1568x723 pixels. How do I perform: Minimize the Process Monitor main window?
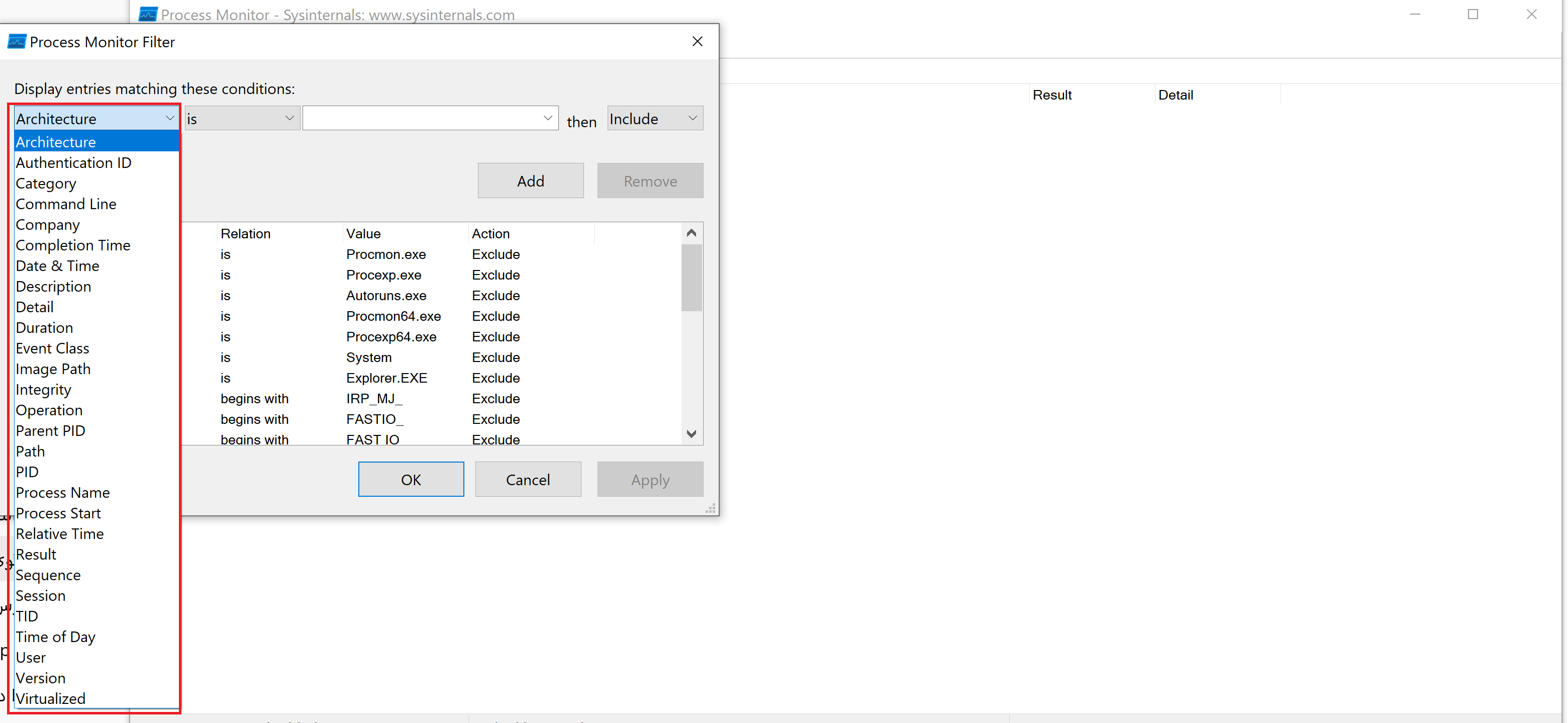pyautogui.click(x=1415, y=15)
